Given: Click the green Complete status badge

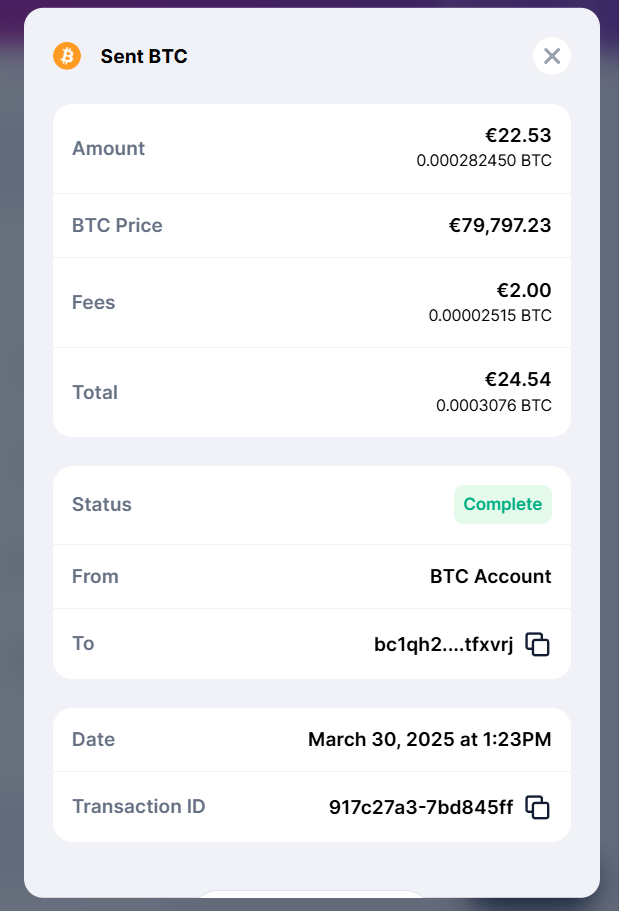Looking at the screenshot, I should 502,504.
